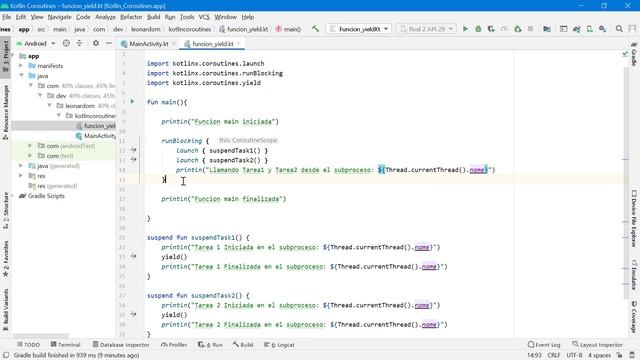The image size is (640, 360).
Task: Click the CRLF line separator indicator
Action: click(554, 355)
